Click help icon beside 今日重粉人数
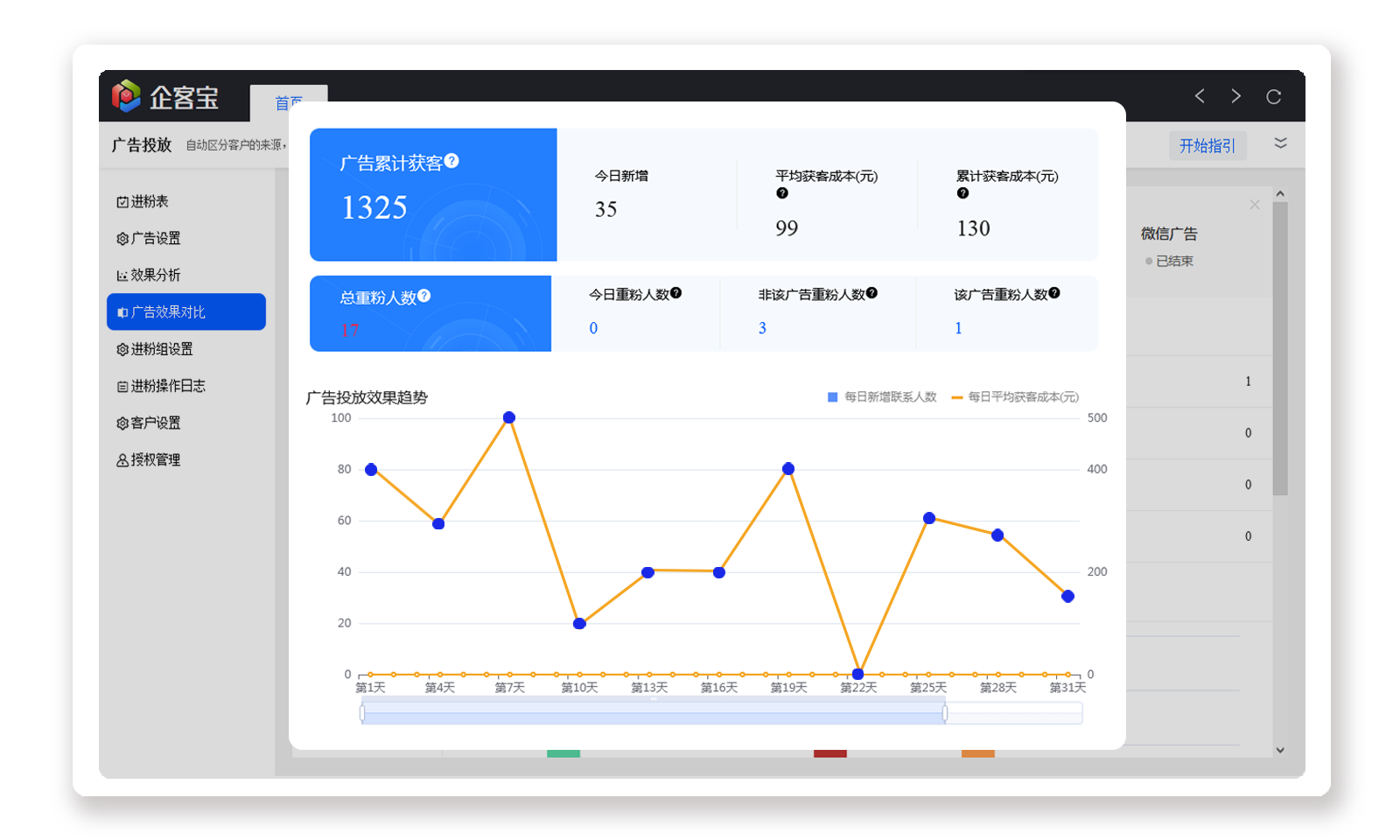This screenshot has height=840, width=1400. point(675,293)
